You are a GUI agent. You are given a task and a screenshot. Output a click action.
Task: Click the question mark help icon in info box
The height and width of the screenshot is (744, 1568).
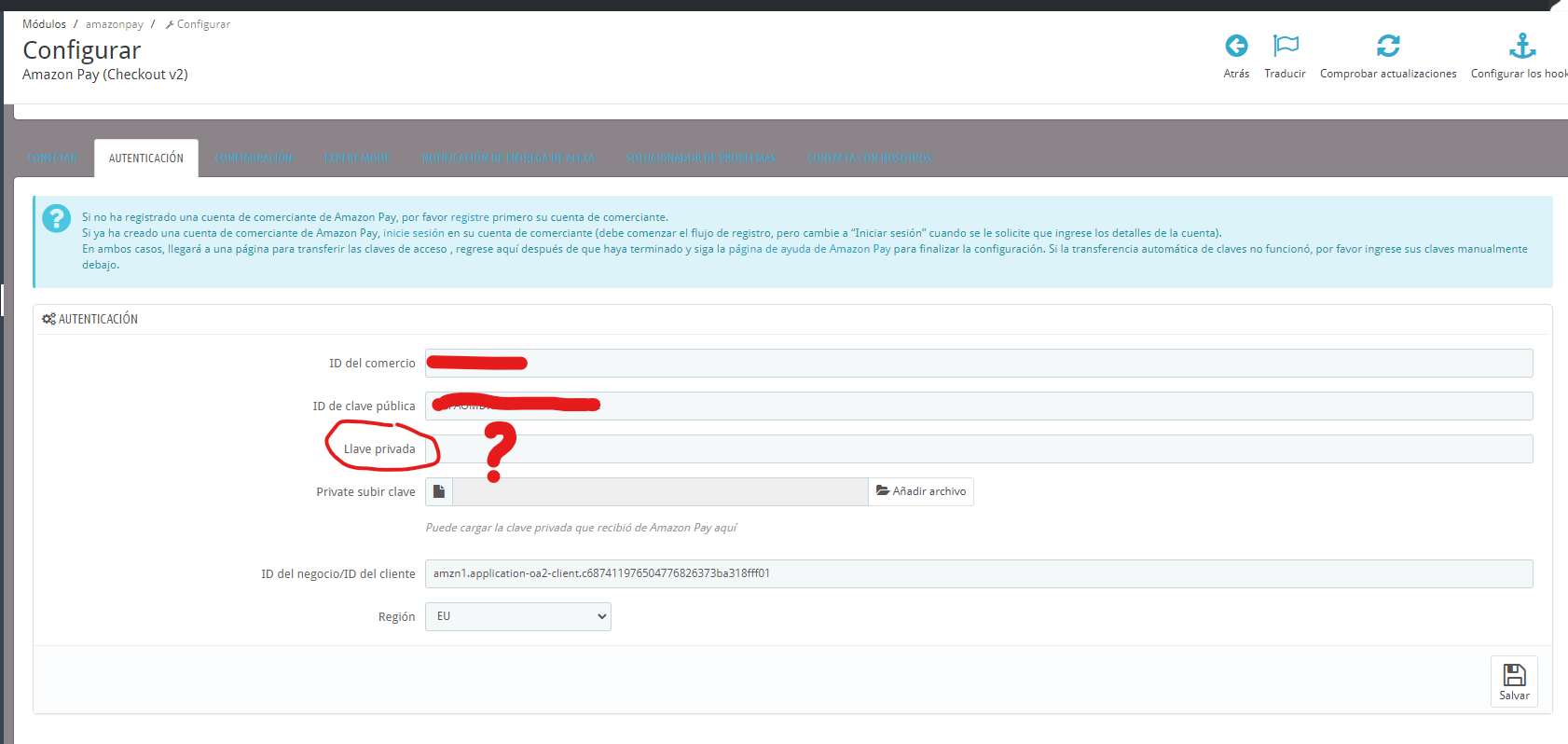click(x=56, y=219)
